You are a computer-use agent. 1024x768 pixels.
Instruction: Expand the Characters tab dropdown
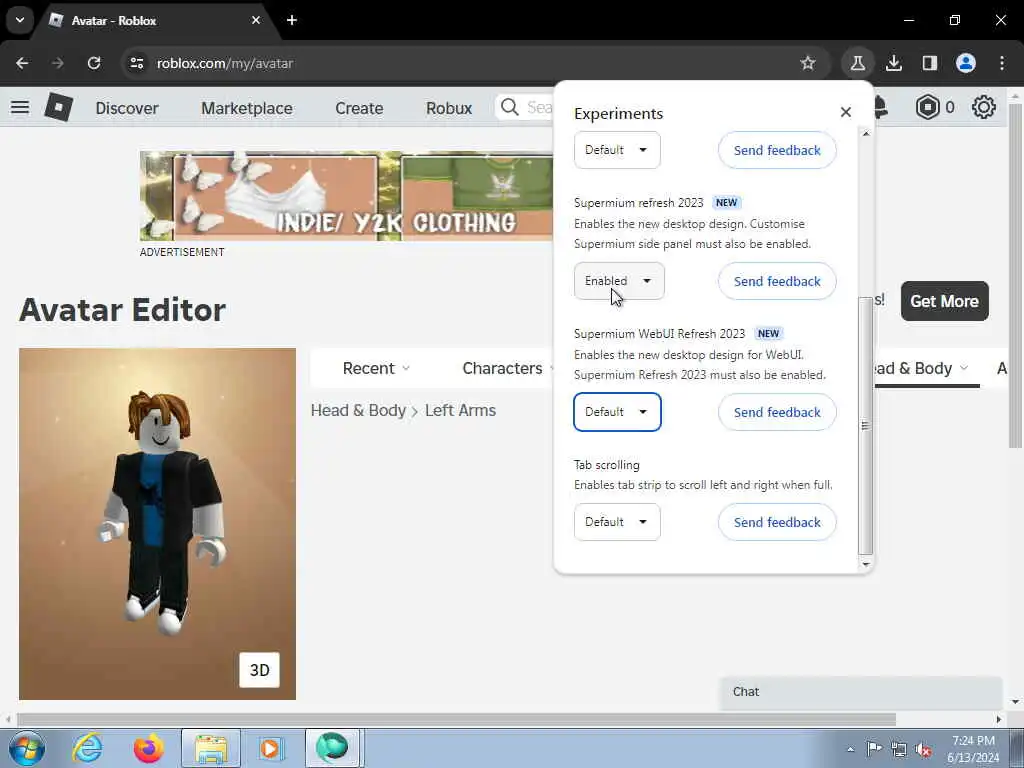(x=507, y=368)
